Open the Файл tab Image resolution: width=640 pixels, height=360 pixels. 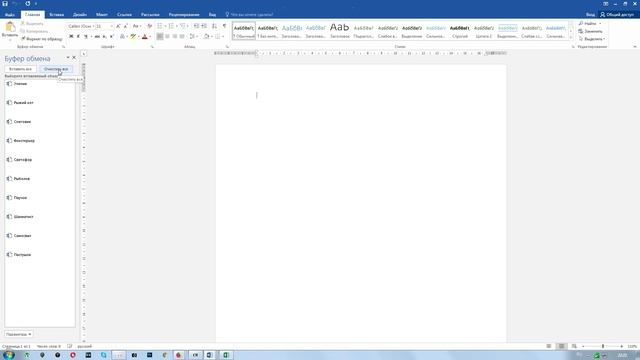click(x=10, y=15)
